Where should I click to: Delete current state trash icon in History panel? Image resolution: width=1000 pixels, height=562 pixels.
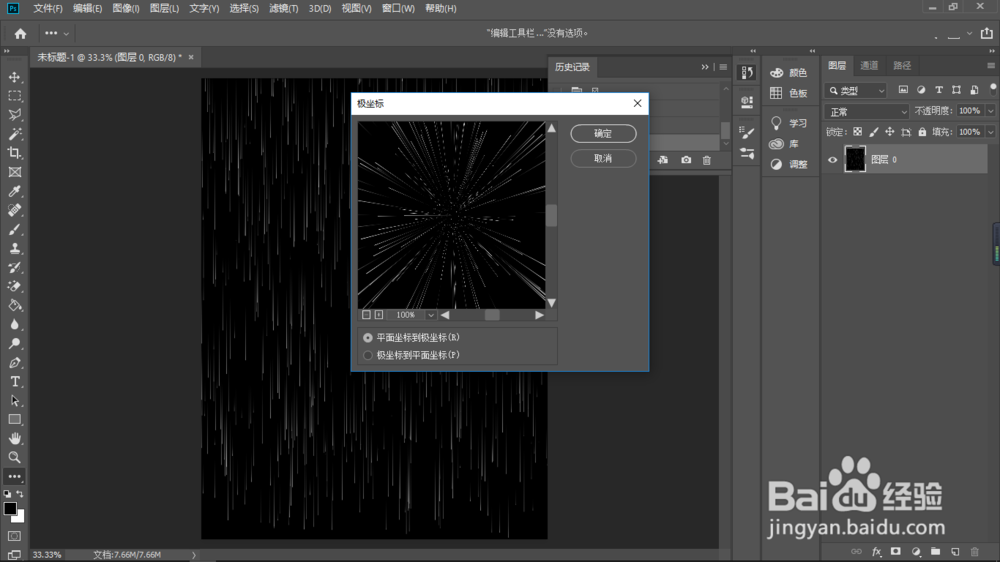click(x=707, y=160)
